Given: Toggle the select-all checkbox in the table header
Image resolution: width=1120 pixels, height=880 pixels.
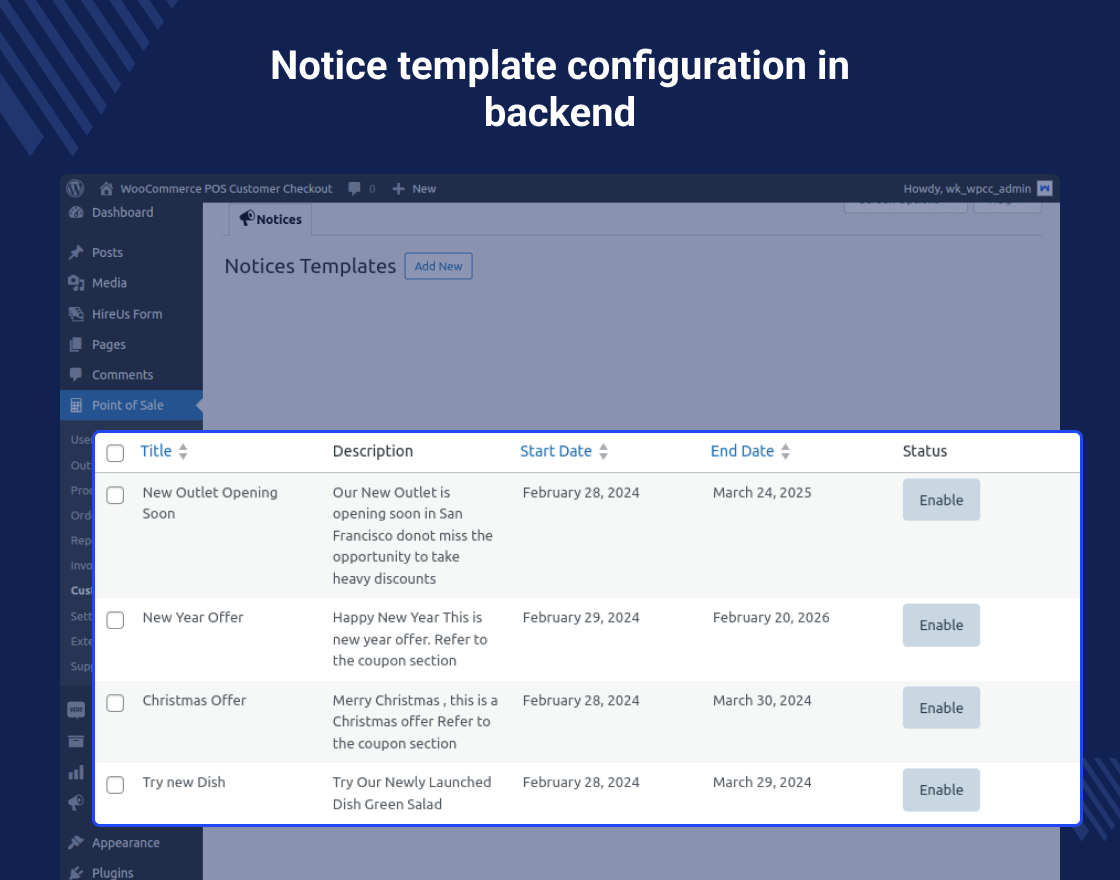Looking at the screenshot, I should click(x=115, y=452).
